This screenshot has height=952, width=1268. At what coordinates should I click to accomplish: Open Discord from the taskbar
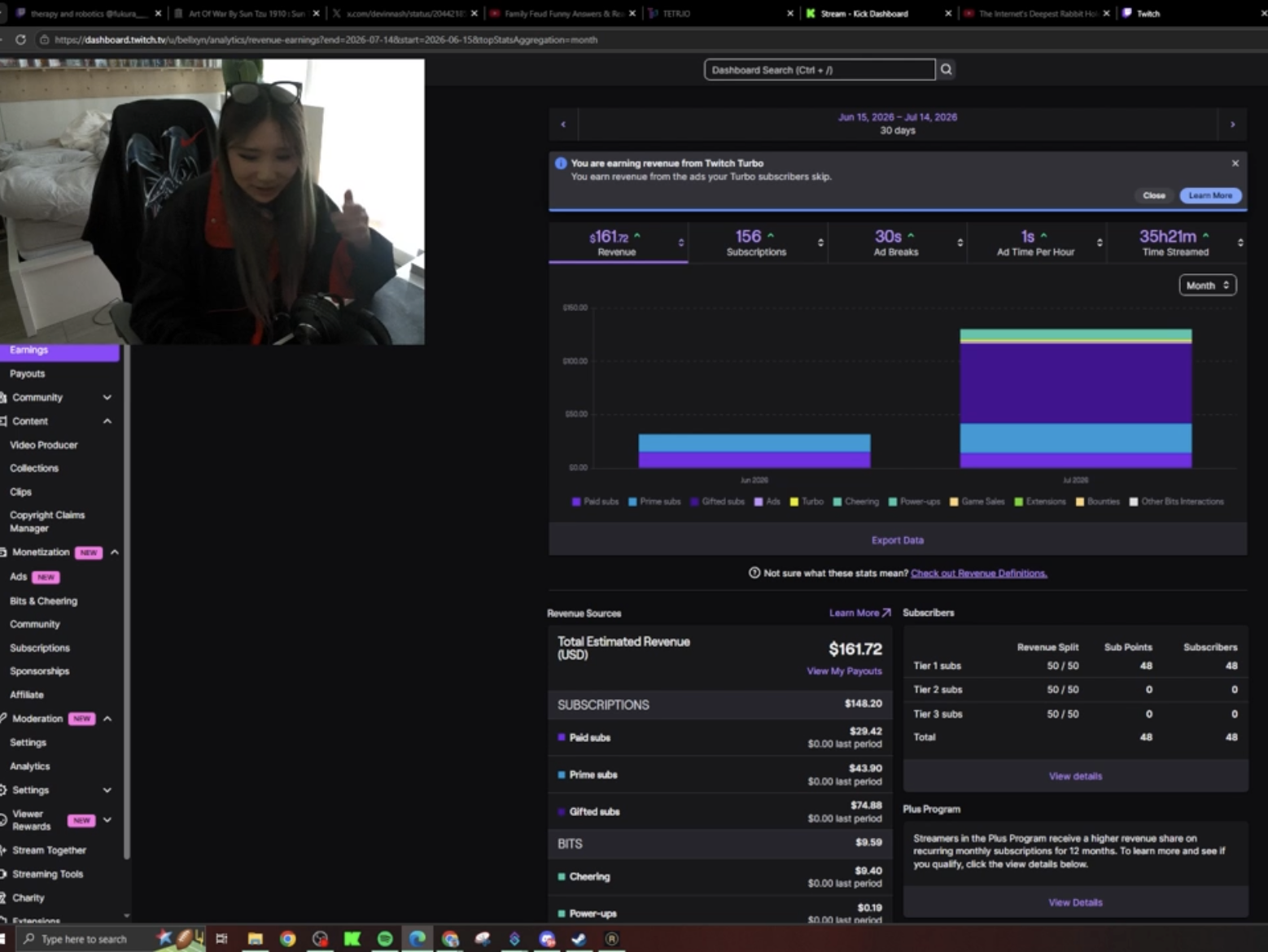click(x=547, y=938)
